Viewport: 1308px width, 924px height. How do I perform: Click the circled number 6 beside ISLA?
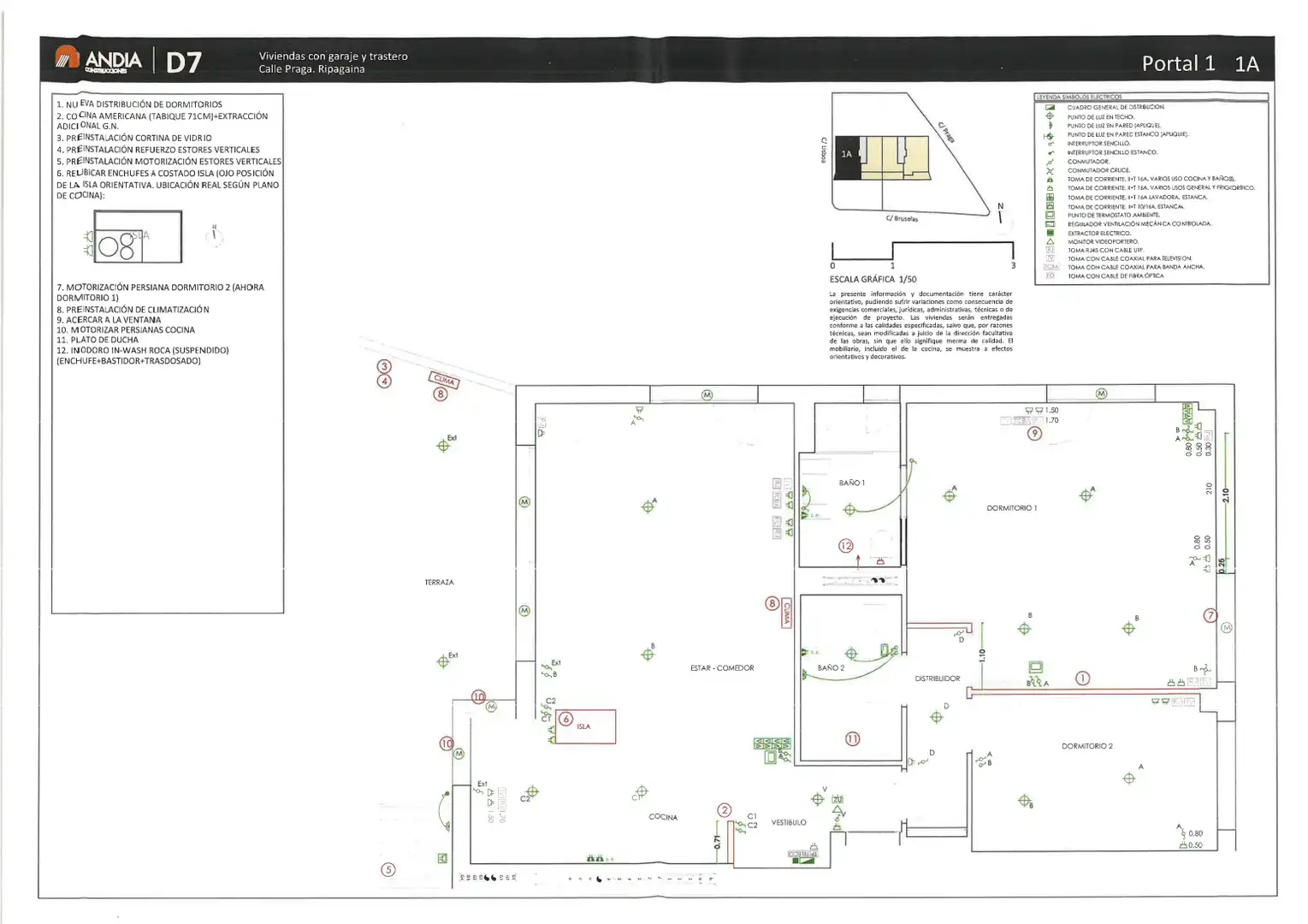tap(566, 720)
